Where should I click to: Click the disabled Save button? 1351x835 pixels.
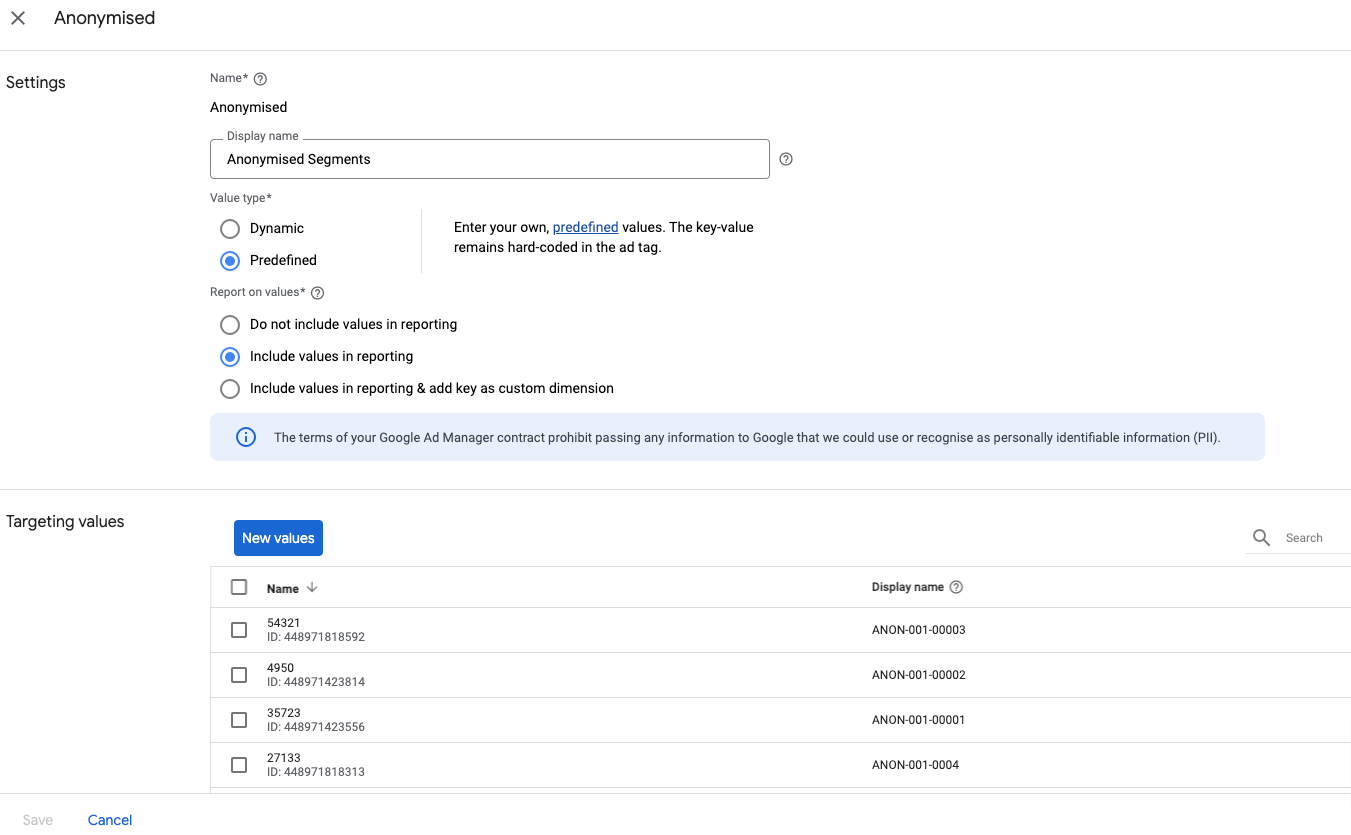coord(37,819)
